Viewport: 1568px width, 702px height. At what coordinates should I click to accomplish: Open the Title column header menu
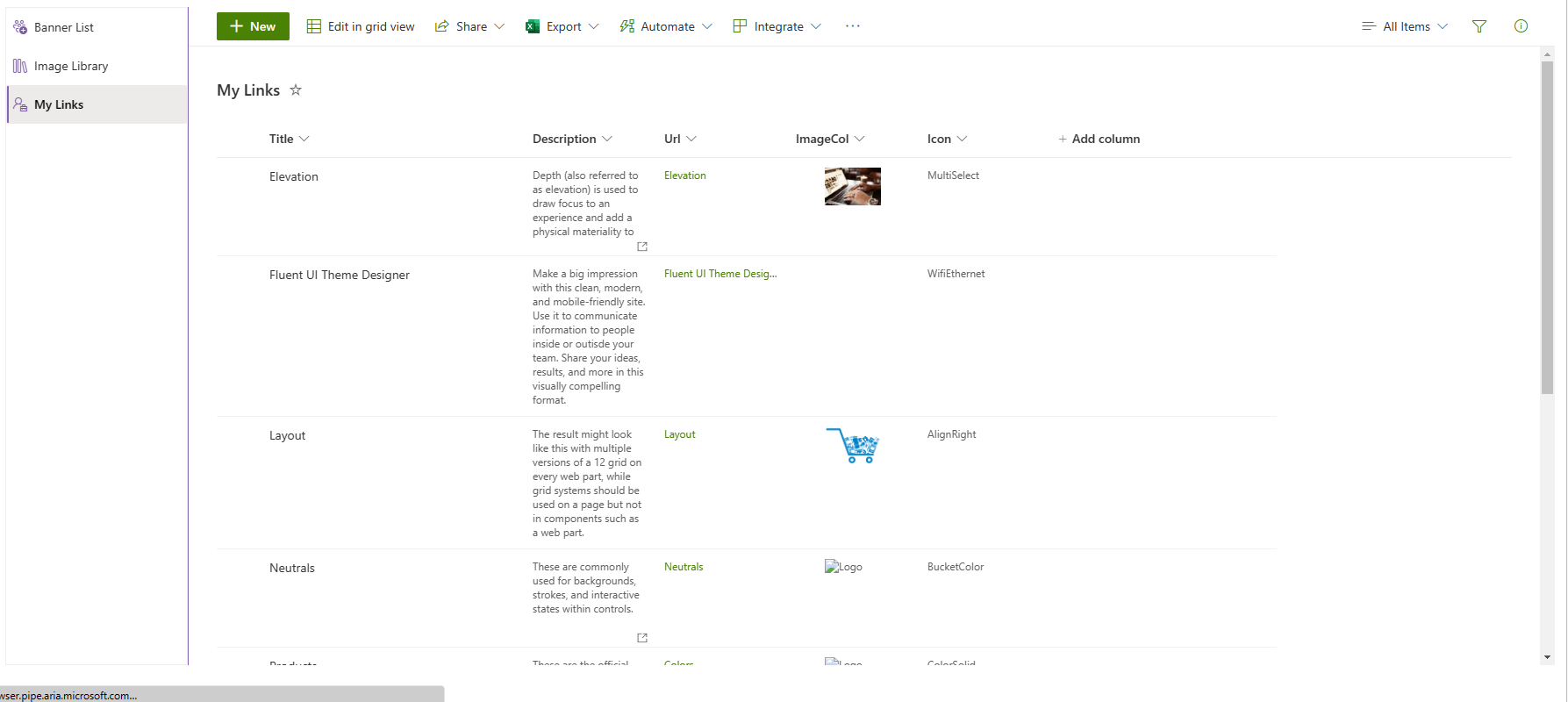290,139
